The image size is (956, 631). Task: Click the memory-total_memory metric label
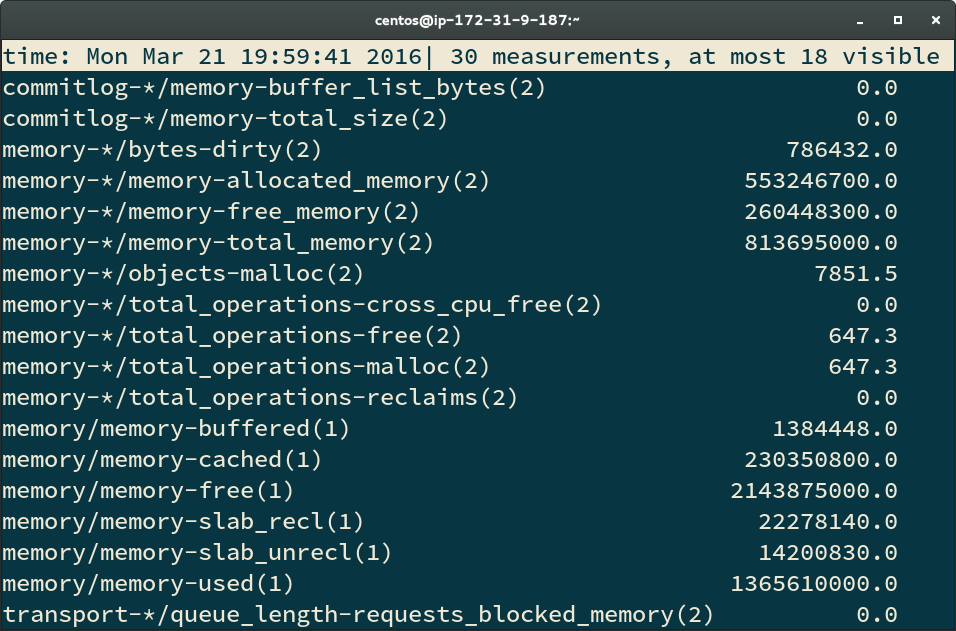(x=218, y=243)
